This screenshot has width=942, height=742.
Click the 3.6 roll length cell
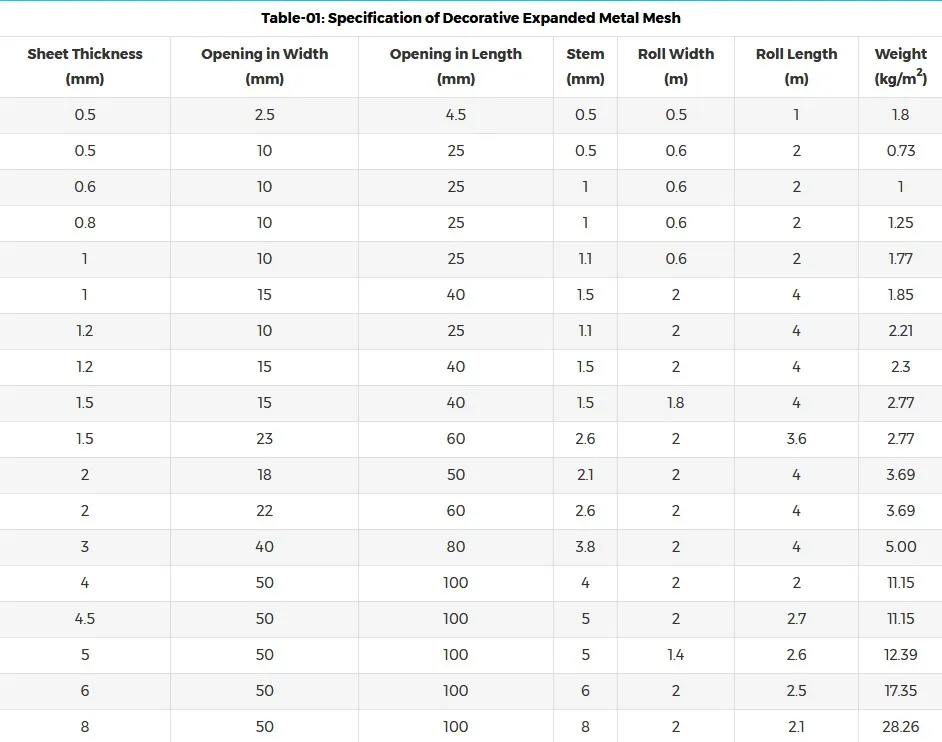click(796, 439)
